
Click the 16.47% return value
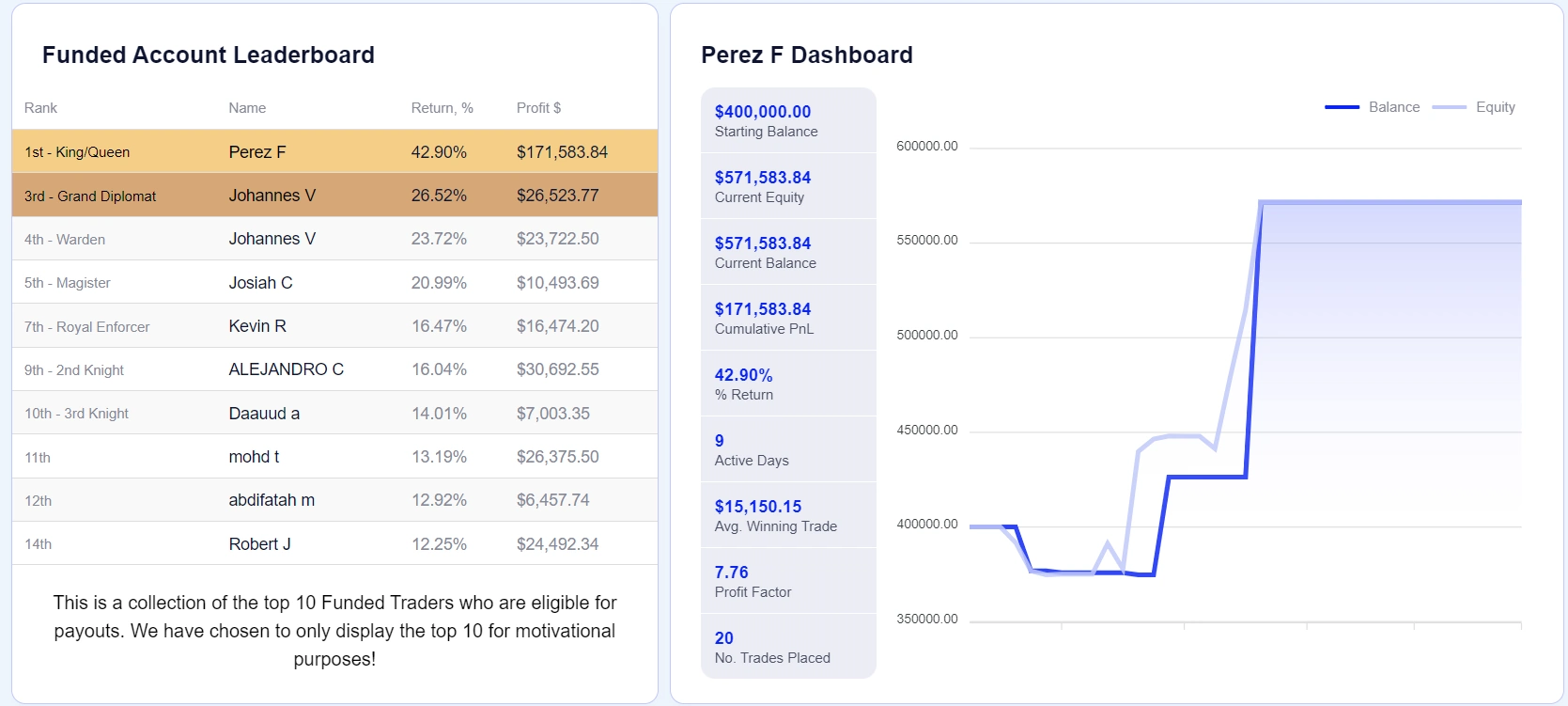(439, 326)
